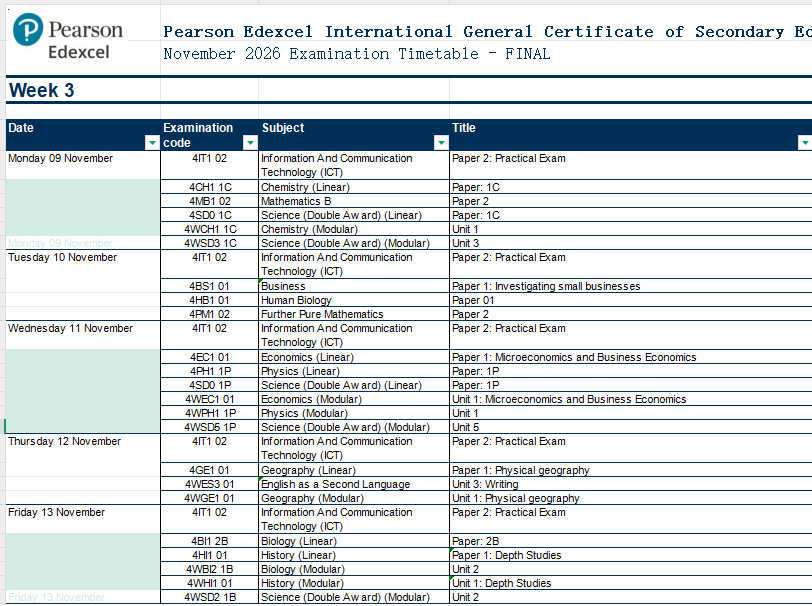Screen dimensions: 812x606
Task: Select exam code 4WSD3 1C
Action: tap(210, 243)
